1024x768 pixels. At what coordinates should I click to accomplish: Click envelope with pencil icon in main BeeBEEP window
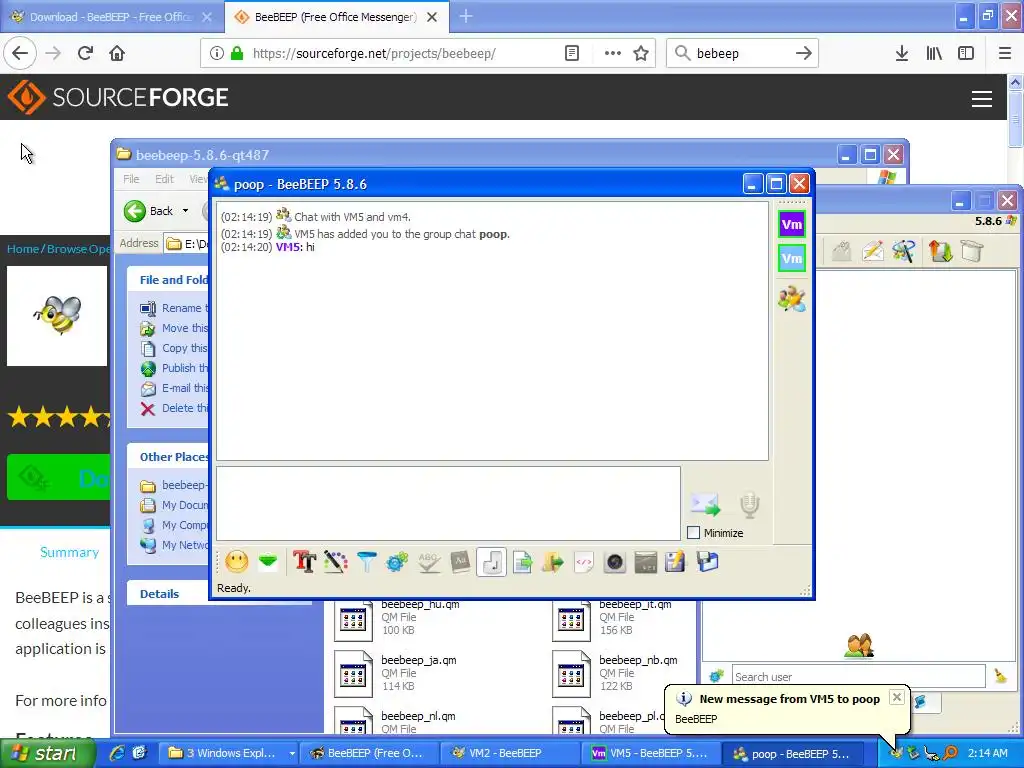873,251
